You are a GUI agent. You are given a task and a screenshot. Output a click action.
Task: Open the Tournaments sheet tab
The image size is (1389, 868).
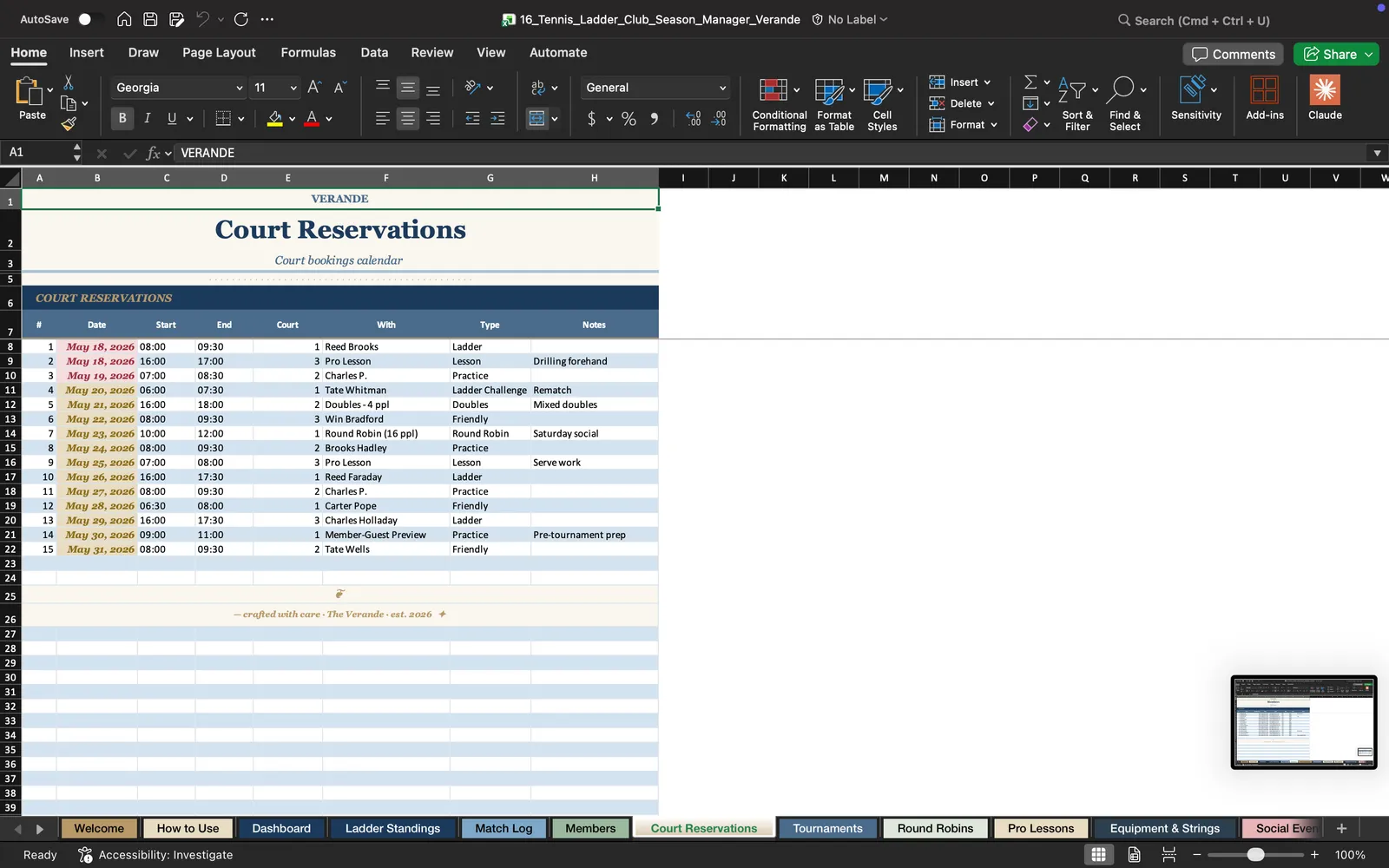click(827, 828)
